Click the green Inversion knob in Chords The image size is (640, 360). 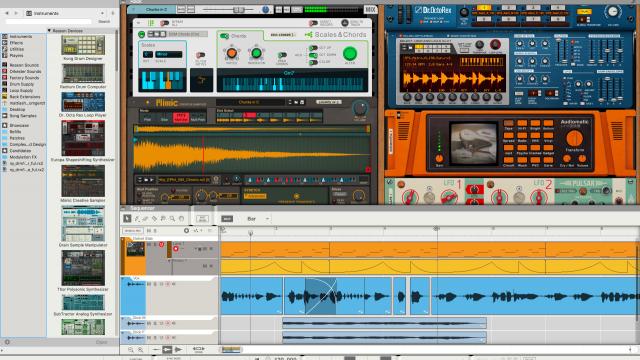(256, 53)
